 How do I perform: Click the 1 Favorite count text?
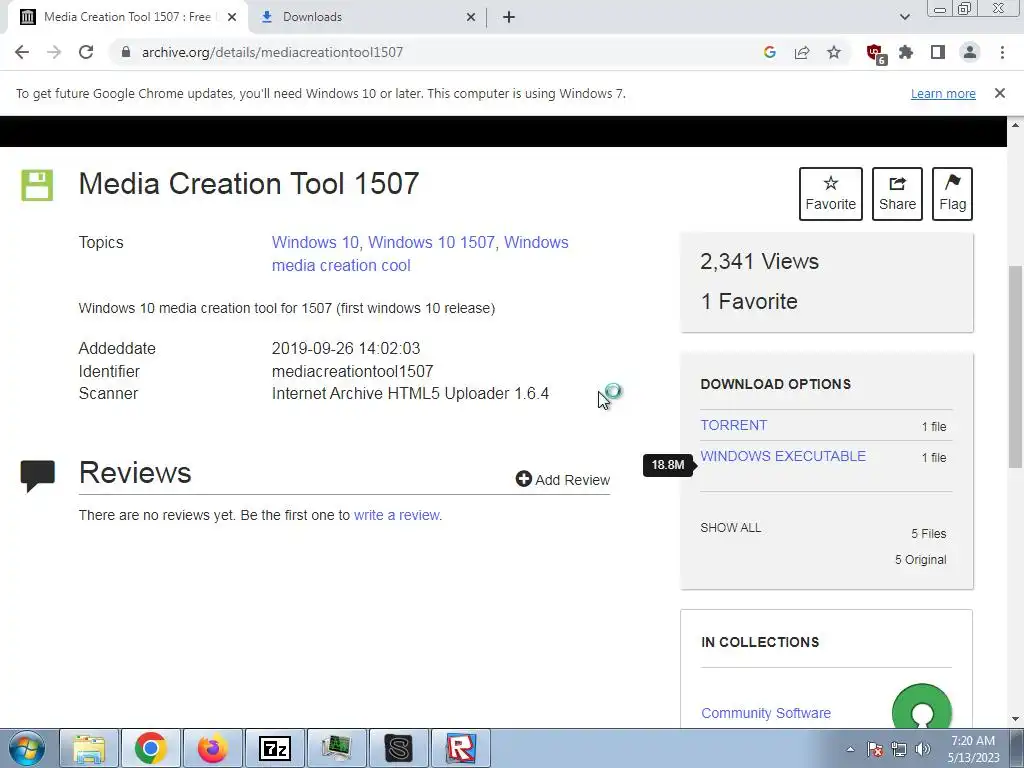click(749, 301)
